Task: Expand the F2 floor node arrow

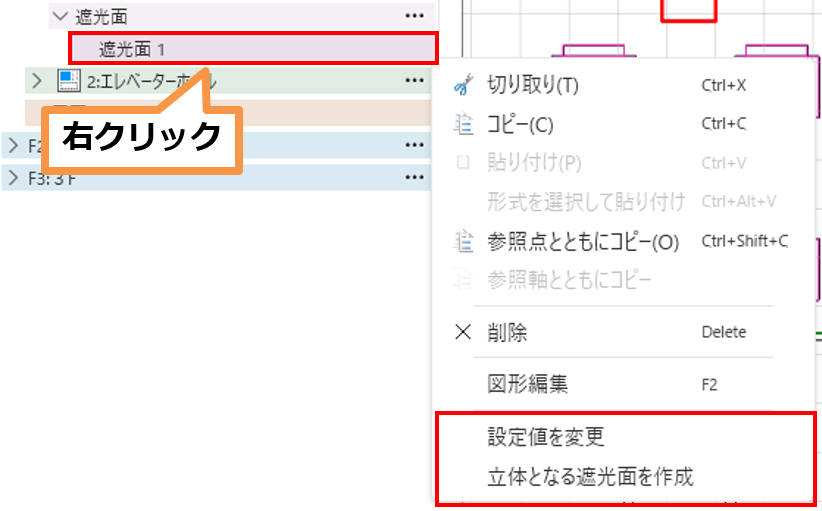Action: (x=13, y=146)
